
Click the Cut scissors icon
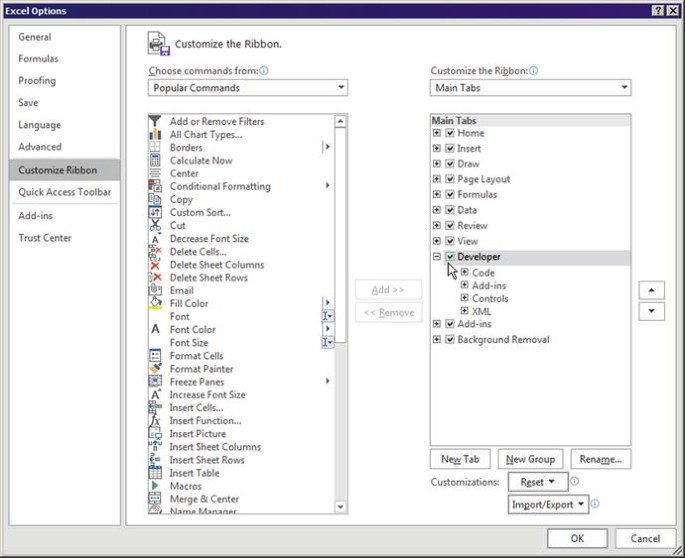[x=155, y=225]
